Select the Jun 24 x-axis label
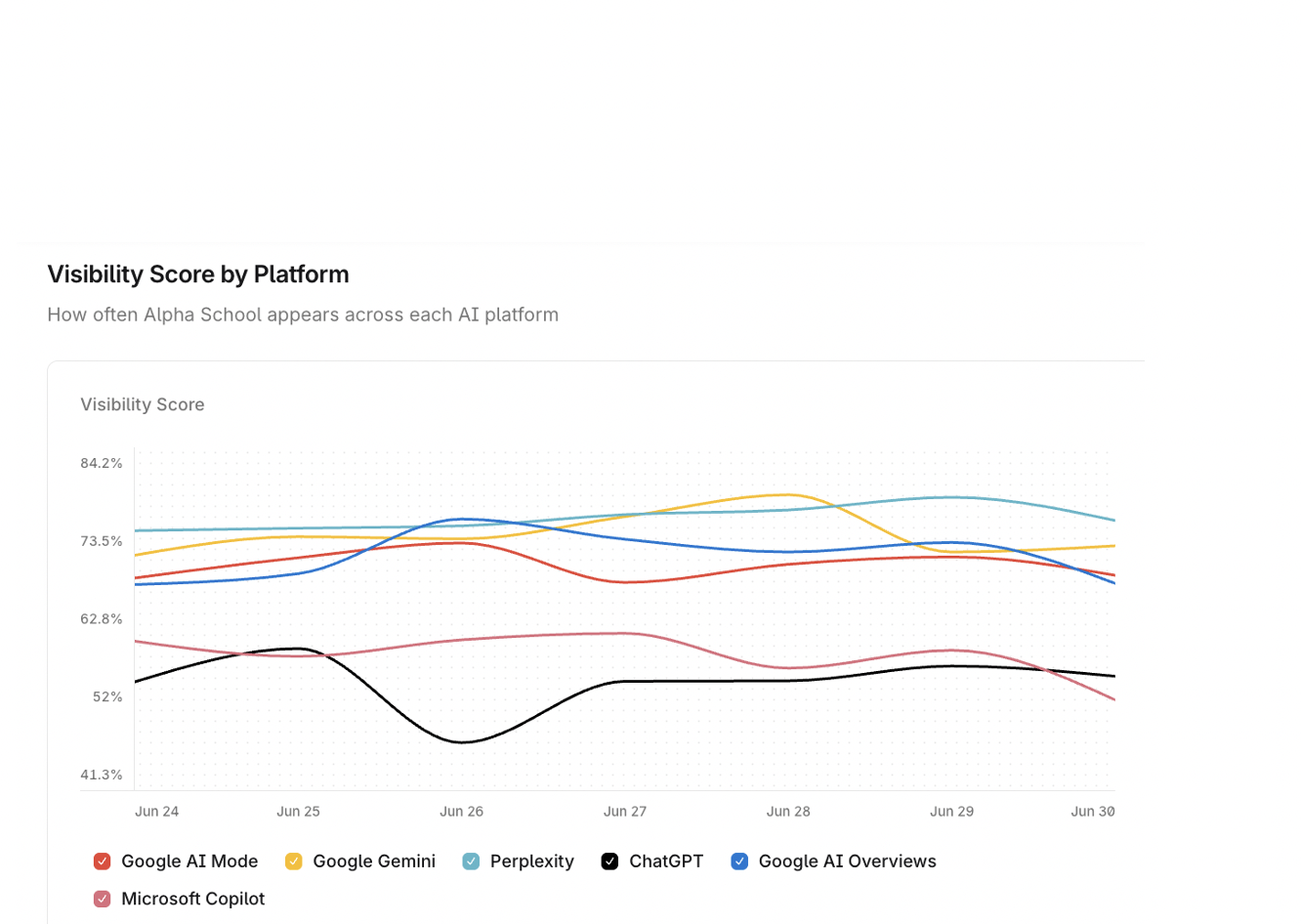 pos(156,812)
